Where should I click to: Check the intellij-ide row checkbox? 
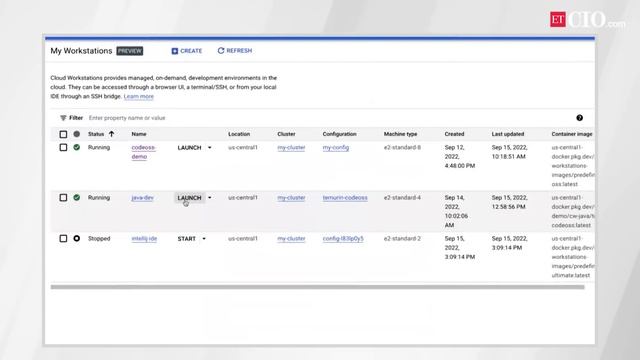coord(63,238)
